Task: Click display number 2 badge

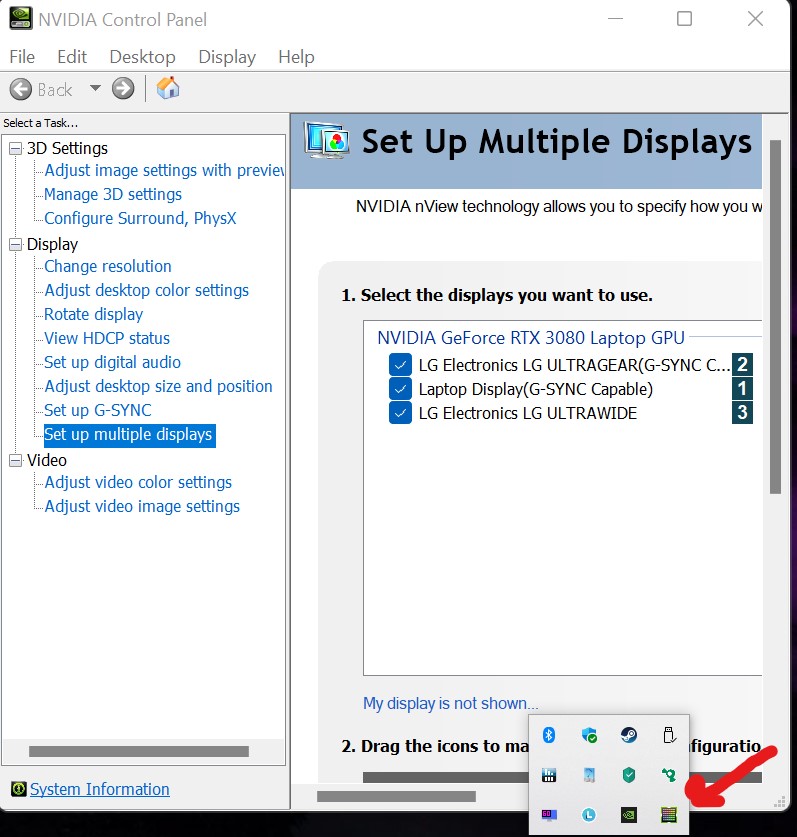Action: coord(742,364)
